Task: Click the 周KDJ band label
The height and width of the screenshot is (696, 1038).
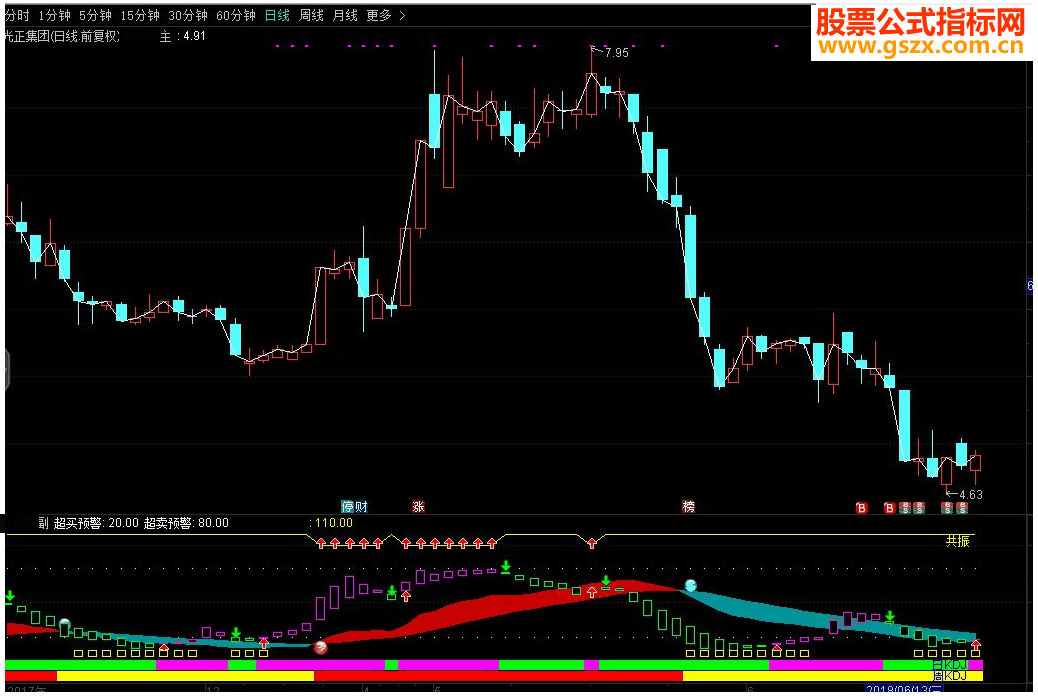Action: [x=950, y=675]
